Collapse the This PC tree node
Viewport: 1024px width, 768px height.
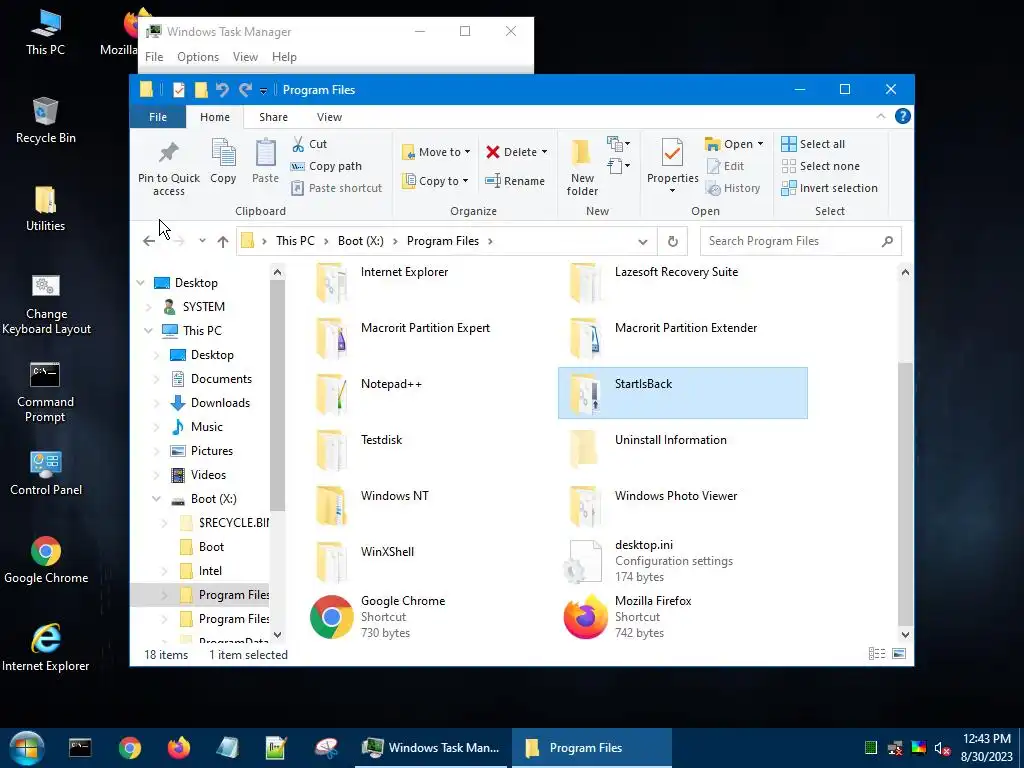point(148,330)
